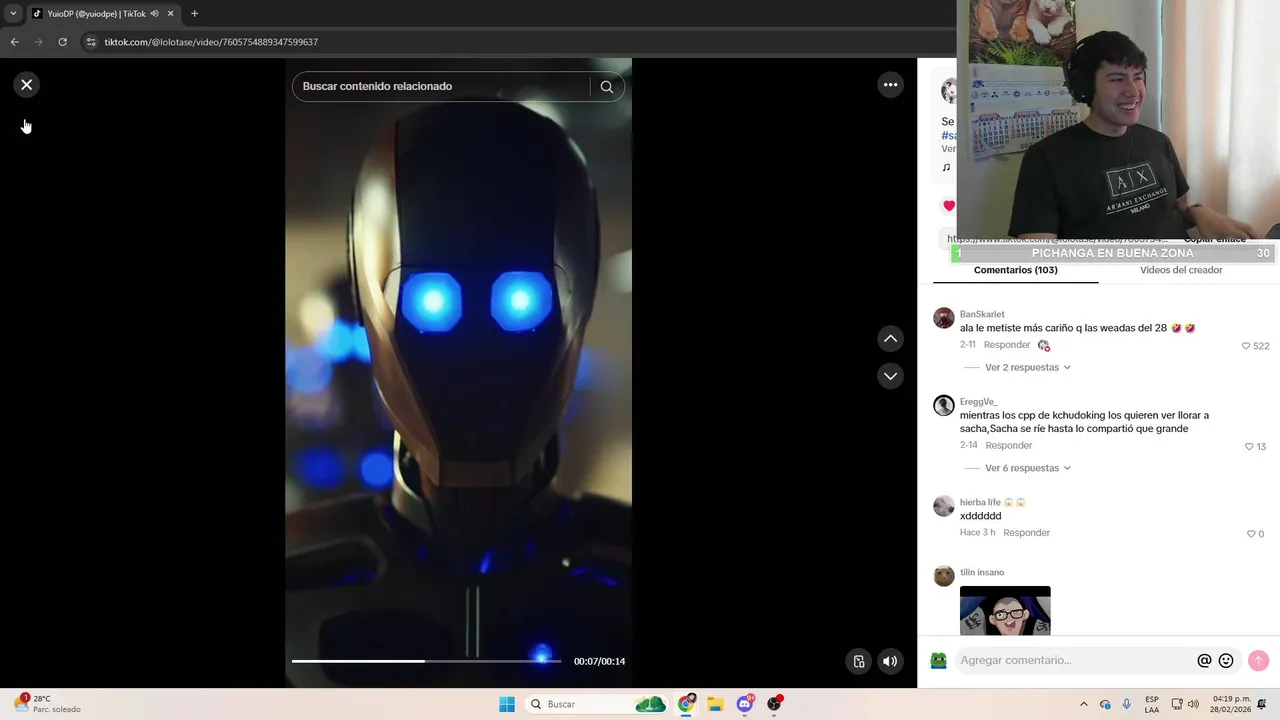
Task: Open OBS Studio from the taskbar
Action: 774,704
